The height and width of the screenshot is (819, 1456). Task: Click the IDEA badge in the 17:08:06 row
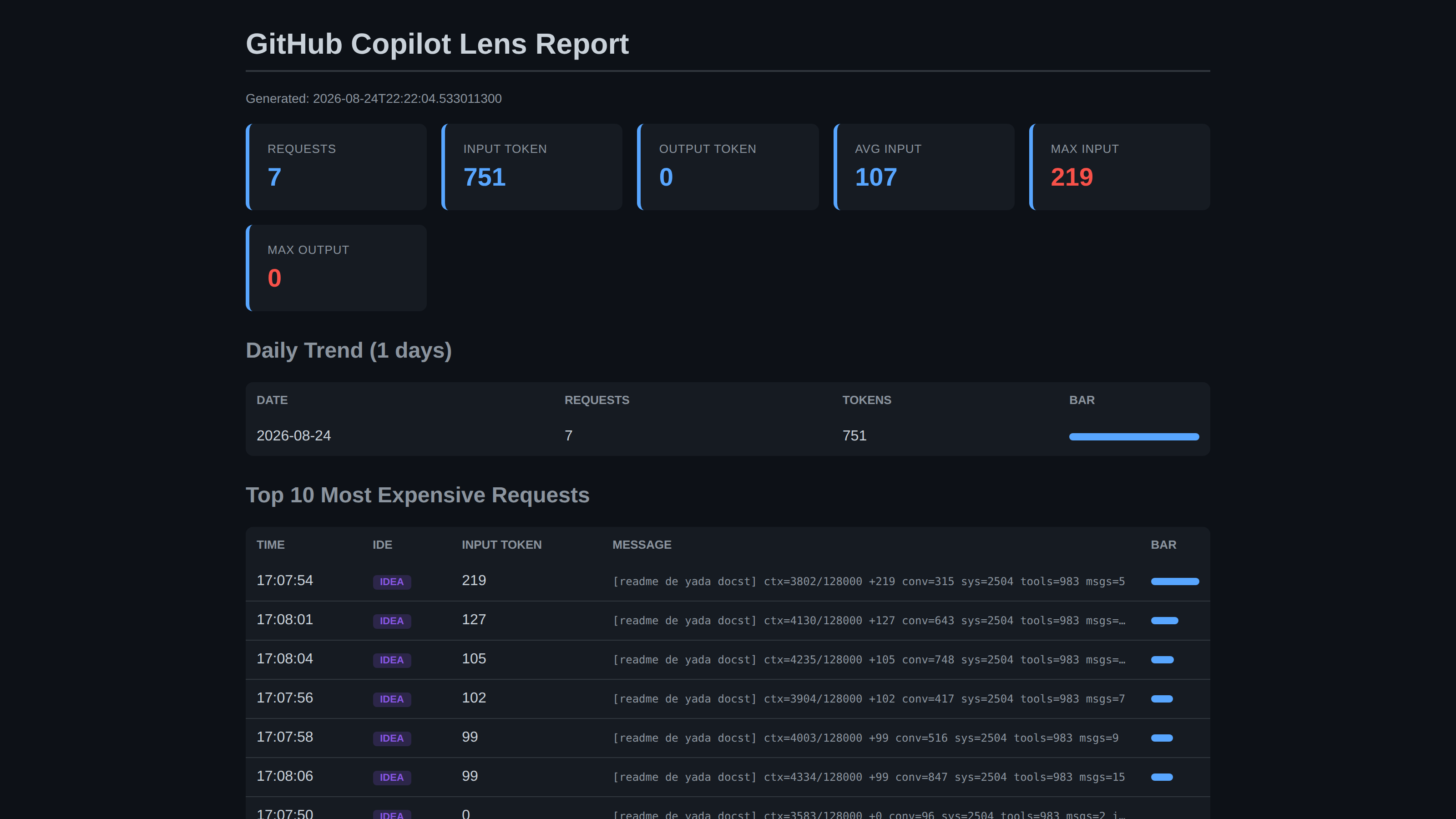(x=392, y=777)
